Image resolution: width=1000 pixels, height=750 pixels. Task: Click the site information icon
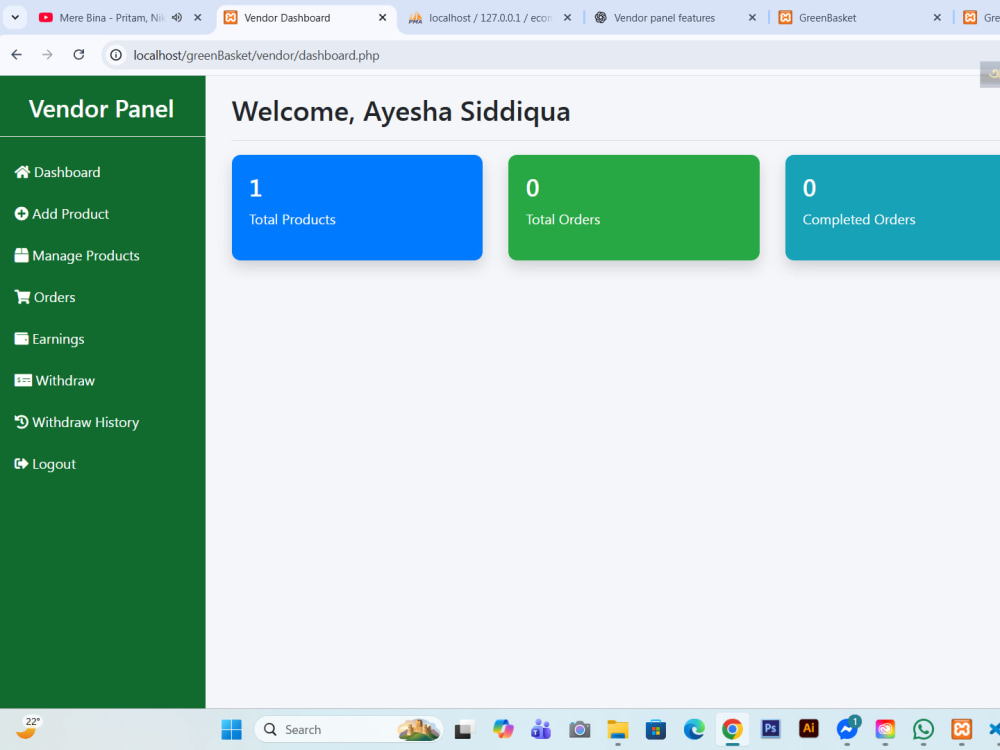tap(116, 55)
